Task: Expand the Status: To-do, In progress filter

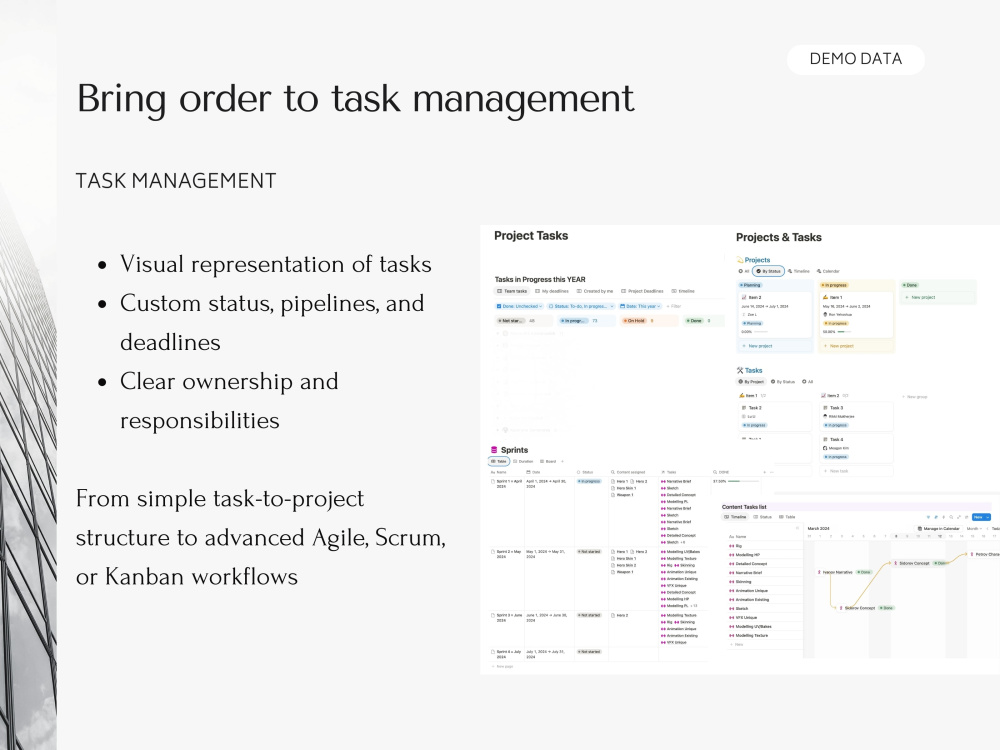Action: 581,306
